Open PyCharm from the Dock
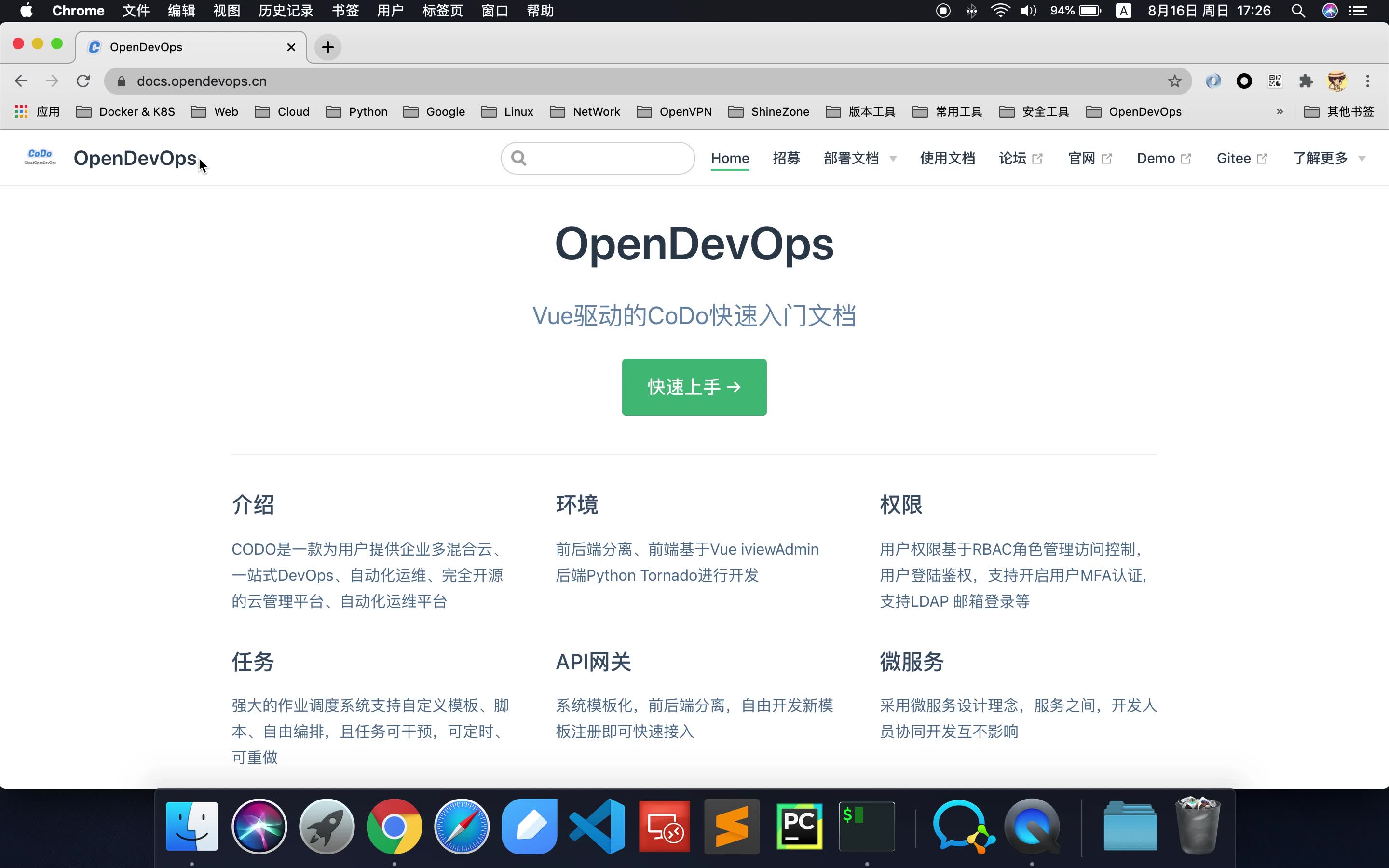This screenshot has height=868, width=1389. click(x=800, y=826)
